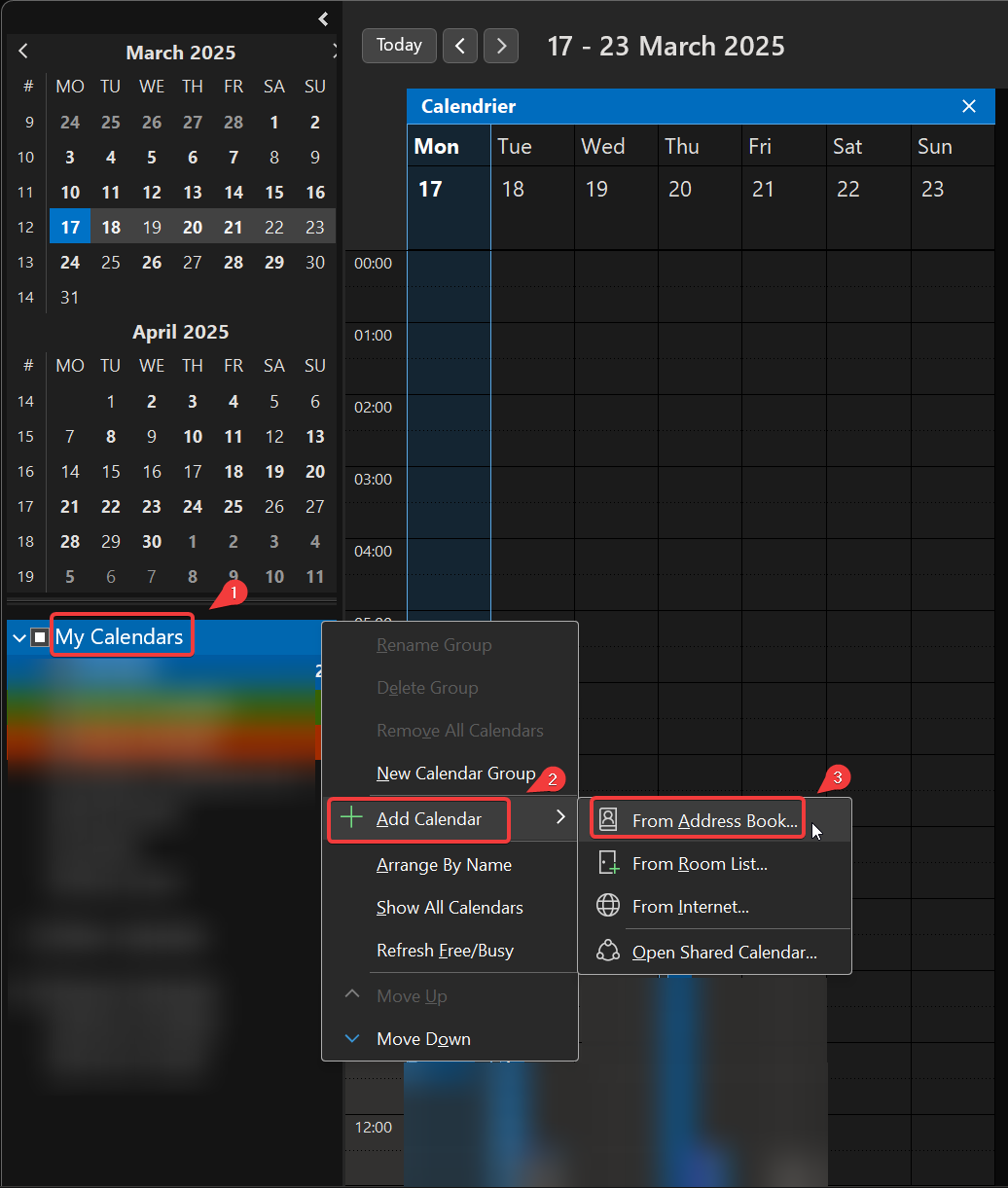Toggle the My Calendars checkbox
The image size is (1008, 1188).
tap(39, 636)
